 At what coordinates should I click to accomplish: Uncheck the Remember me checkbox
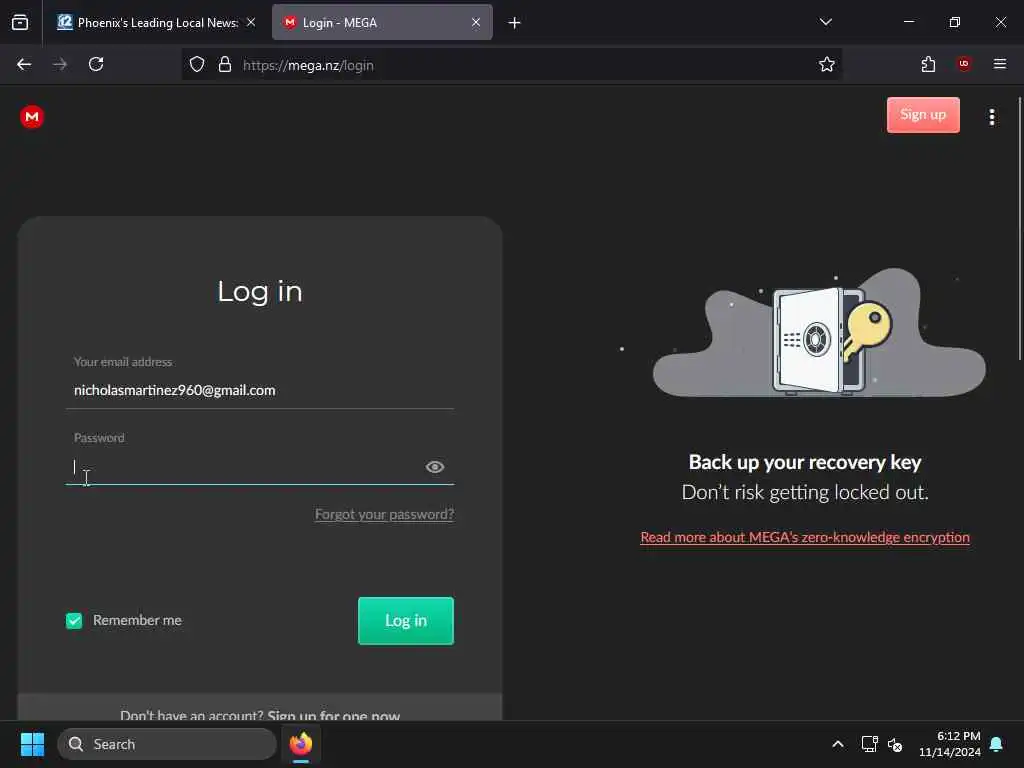click(x=74, y=620)
